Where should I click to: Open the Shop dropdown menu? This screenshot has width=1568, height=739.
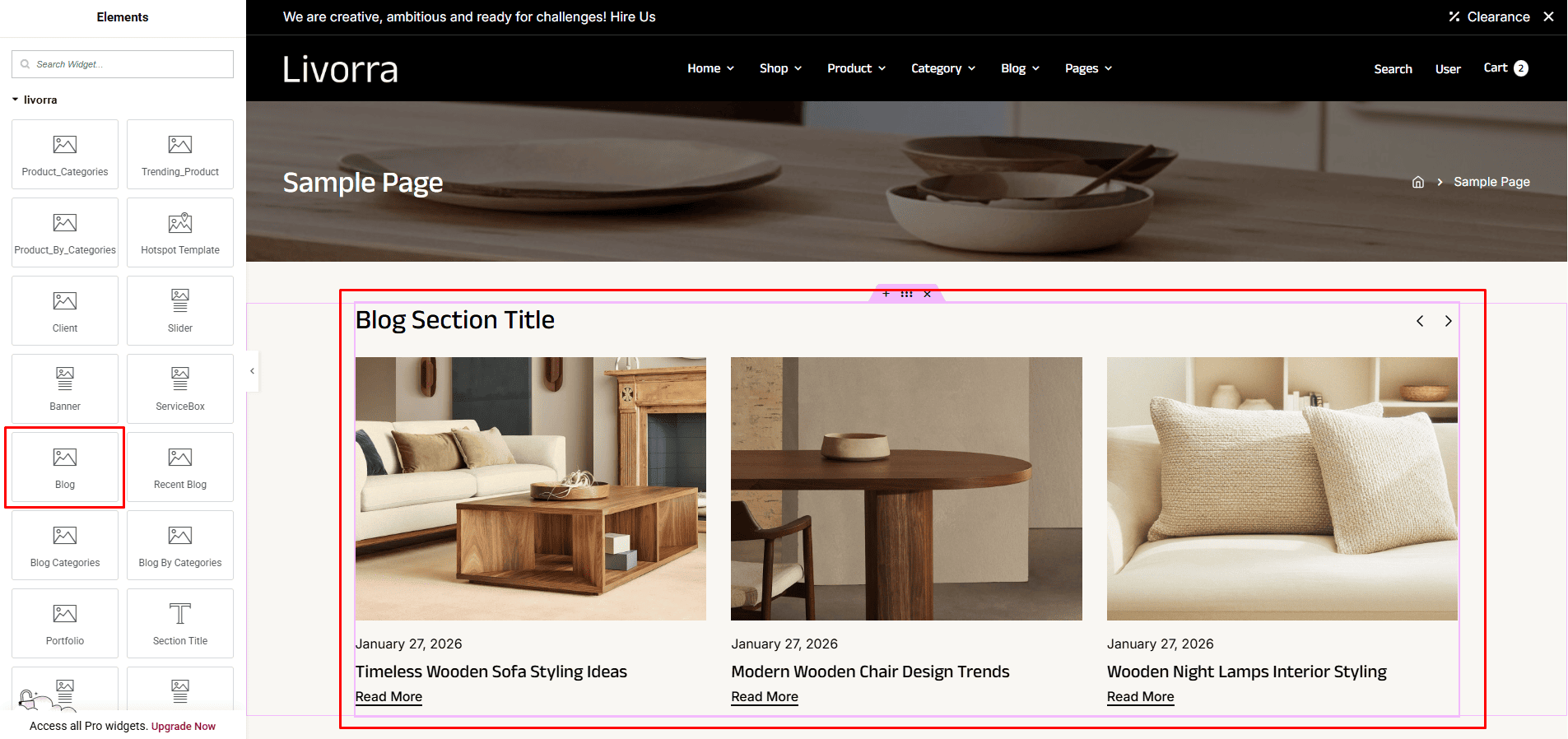[x=780, y=68]
